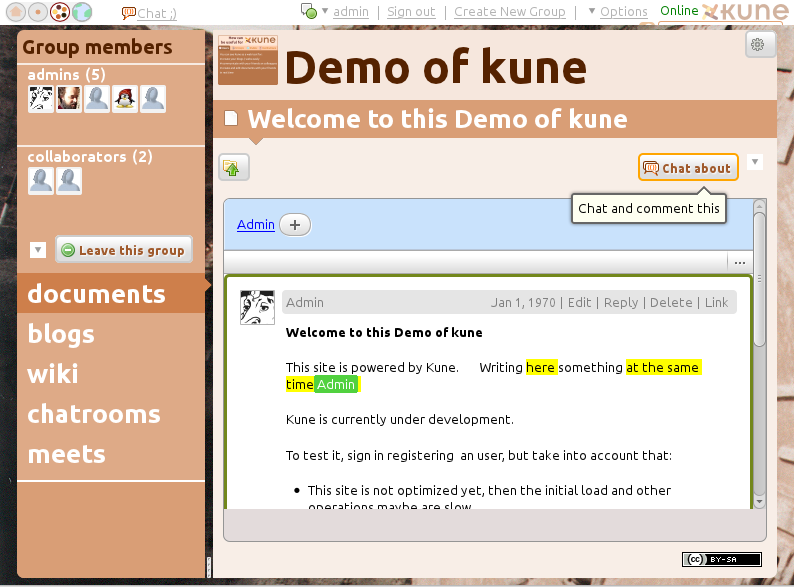Select the documents tool
The width and height of the screenshot is (794, 587).
tap(111, 294)
